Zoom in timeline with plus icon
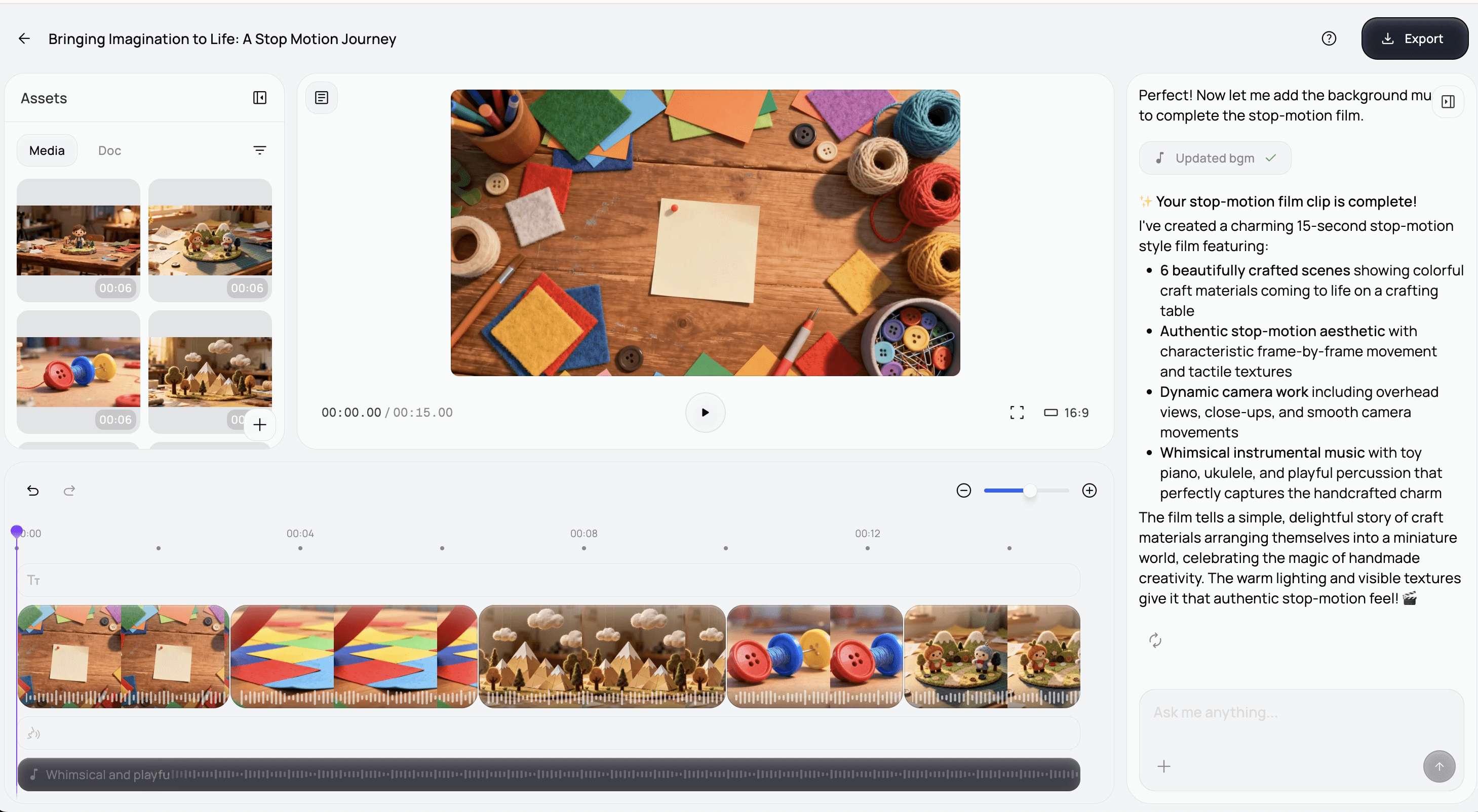The width and height of the screenshot is (1478, 812). tap(1089, 491)
